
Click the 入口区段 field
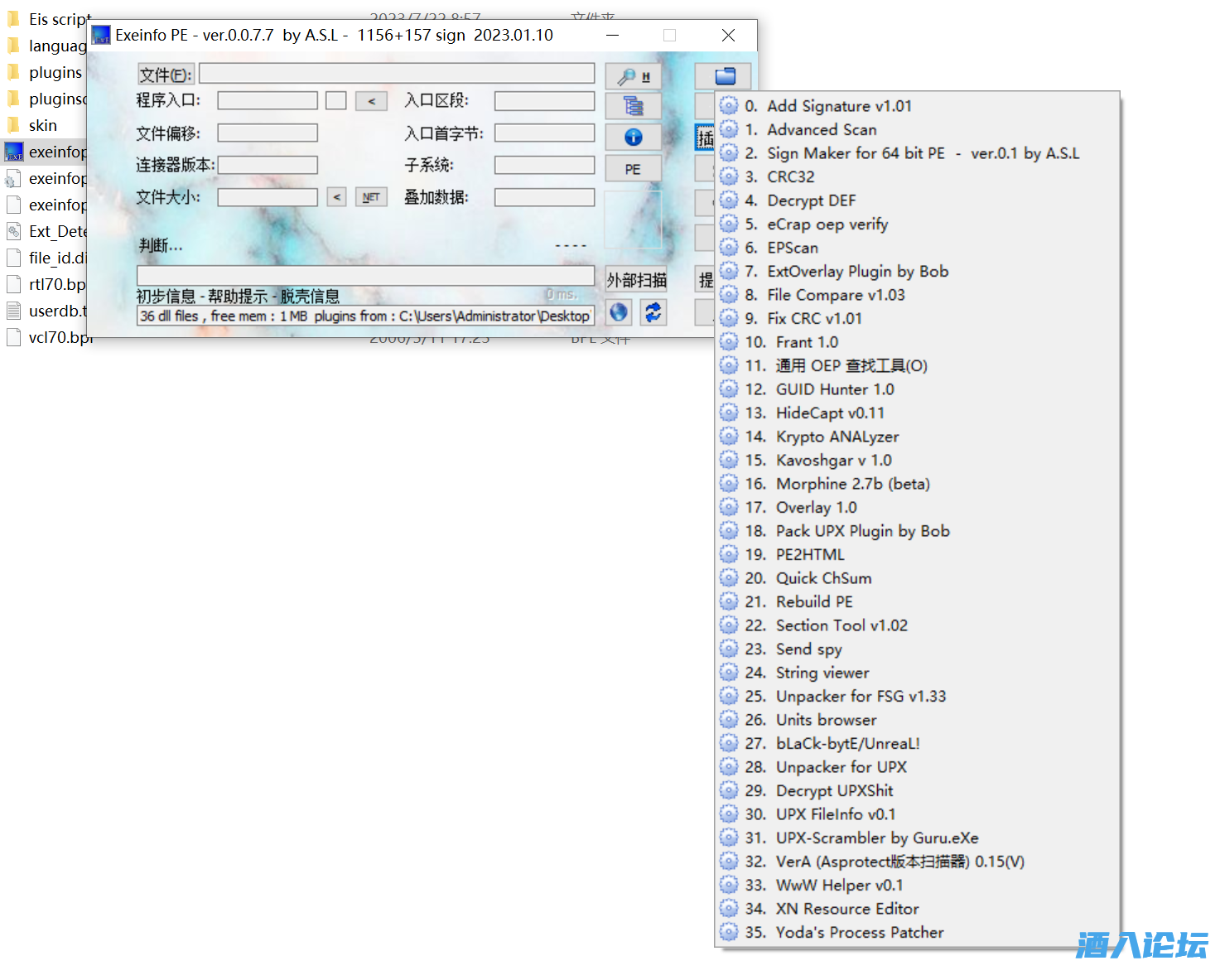(x=545, y=101)
